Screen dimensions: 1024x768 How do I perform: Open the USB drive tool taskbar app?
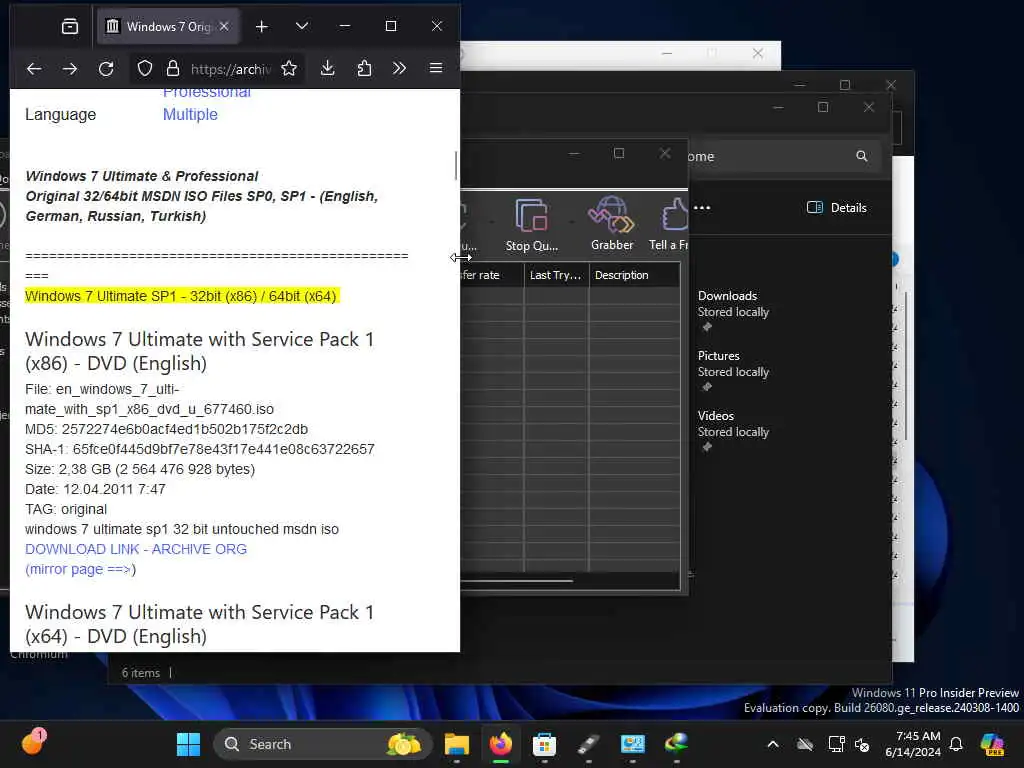coord(588,744)
